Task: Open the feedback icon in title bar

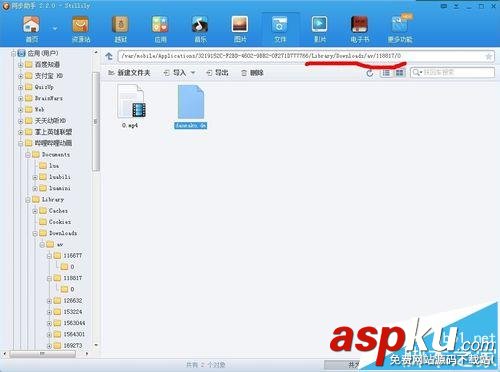Action: click(x=444, y=6)
